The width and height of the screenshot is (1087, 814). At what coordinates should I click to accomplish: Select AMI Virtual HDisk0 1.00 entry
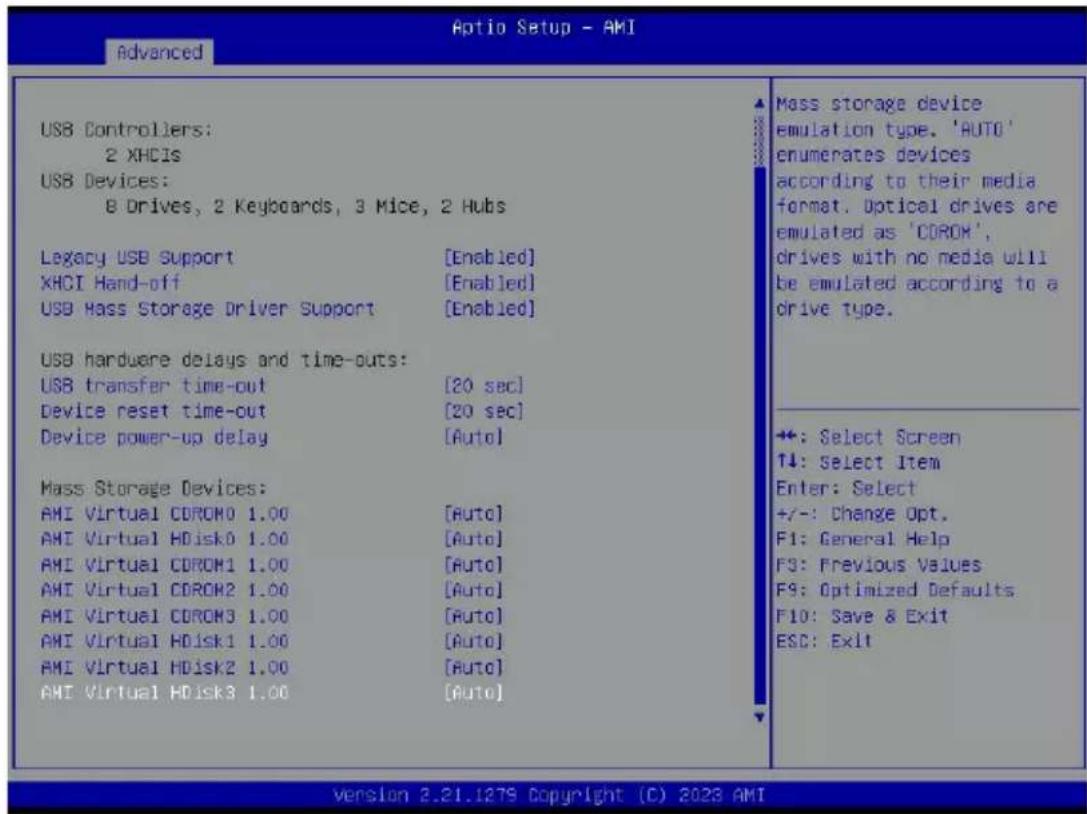coord(164,539)
